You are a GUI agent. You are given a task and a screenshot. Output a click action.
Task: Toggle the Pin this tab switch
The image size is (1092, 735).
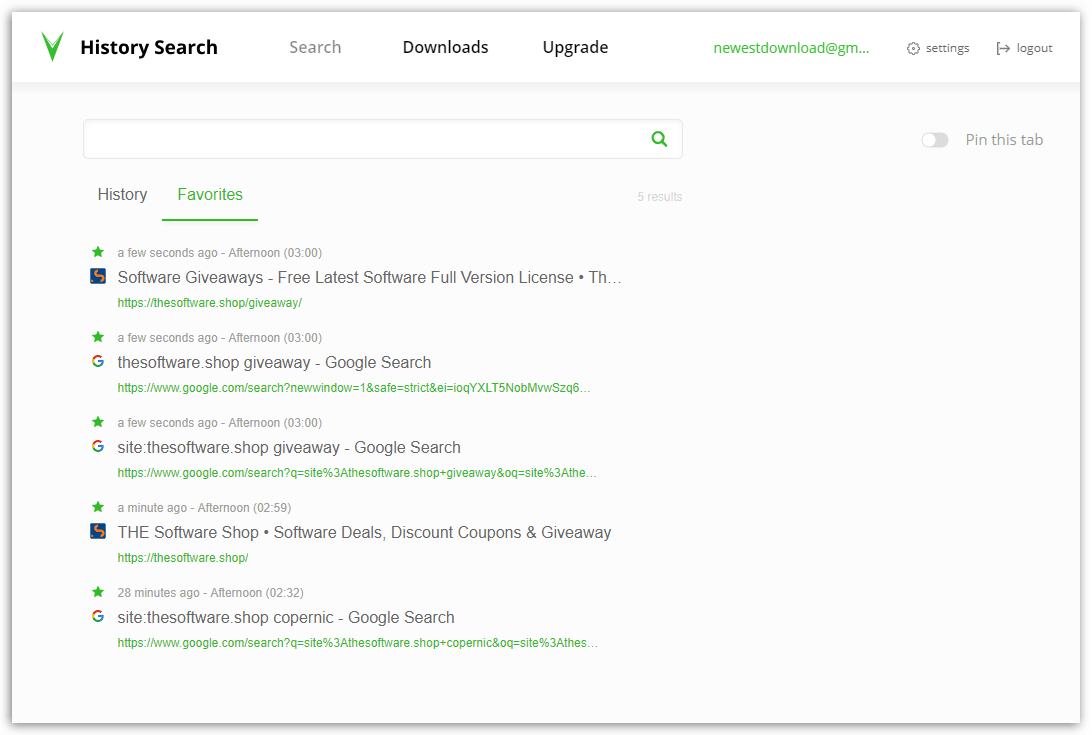pyautogui.click(x=934, y=140)
